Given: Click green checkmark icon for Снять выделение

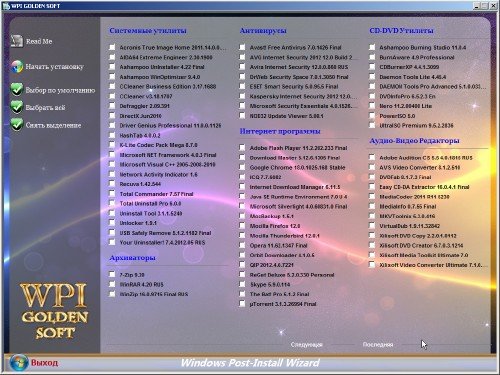Looking at the screenshot, I should pyautogui.click(x=17, y=125).
